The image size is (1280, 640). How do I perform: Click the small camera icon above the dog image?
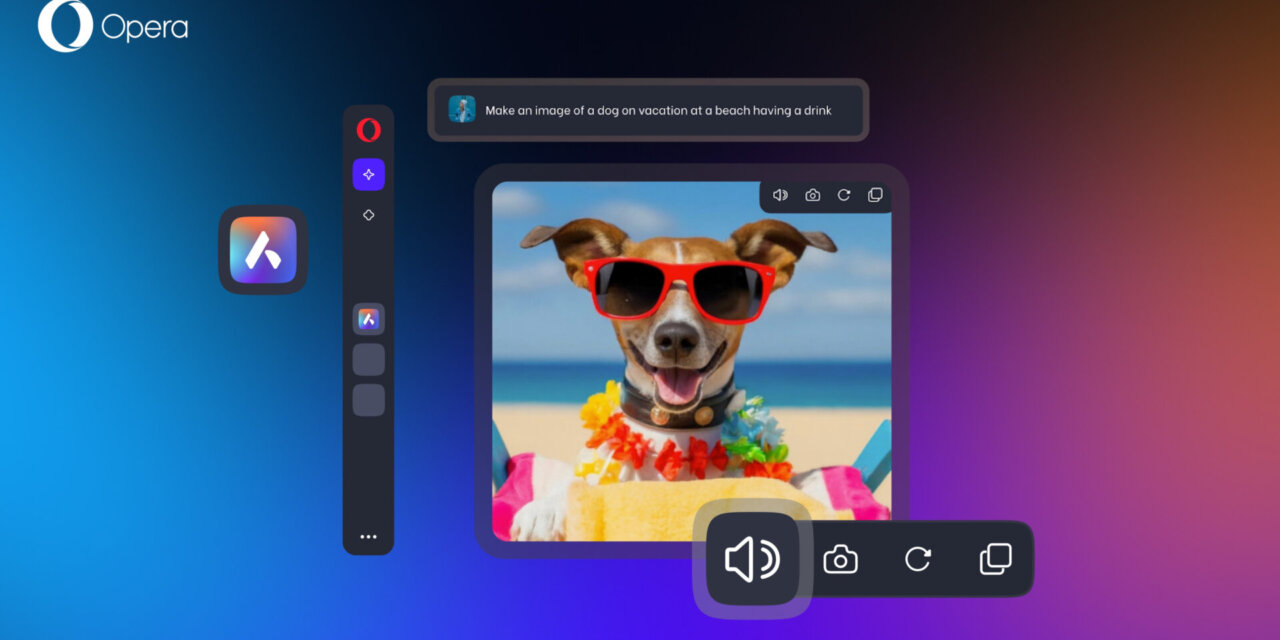(812, 195)
